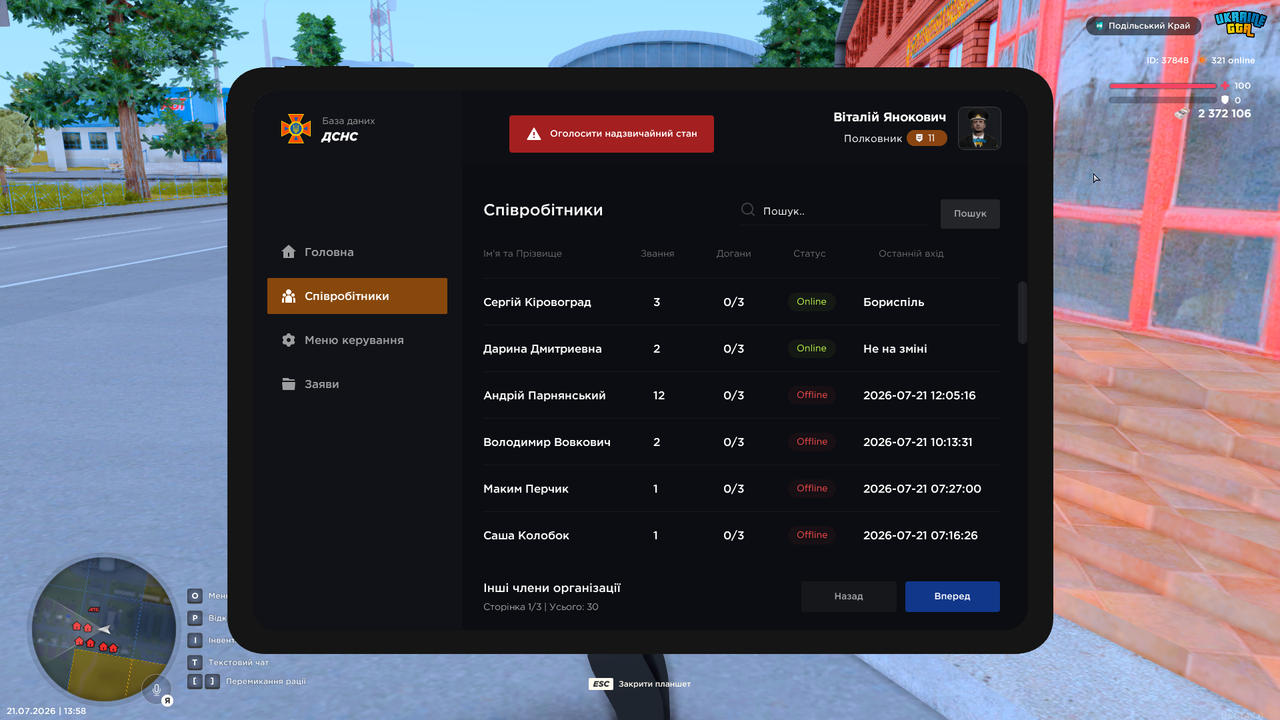1280x720 pixels.
Task: Click the Догани column header
Action: click(733, 254)
